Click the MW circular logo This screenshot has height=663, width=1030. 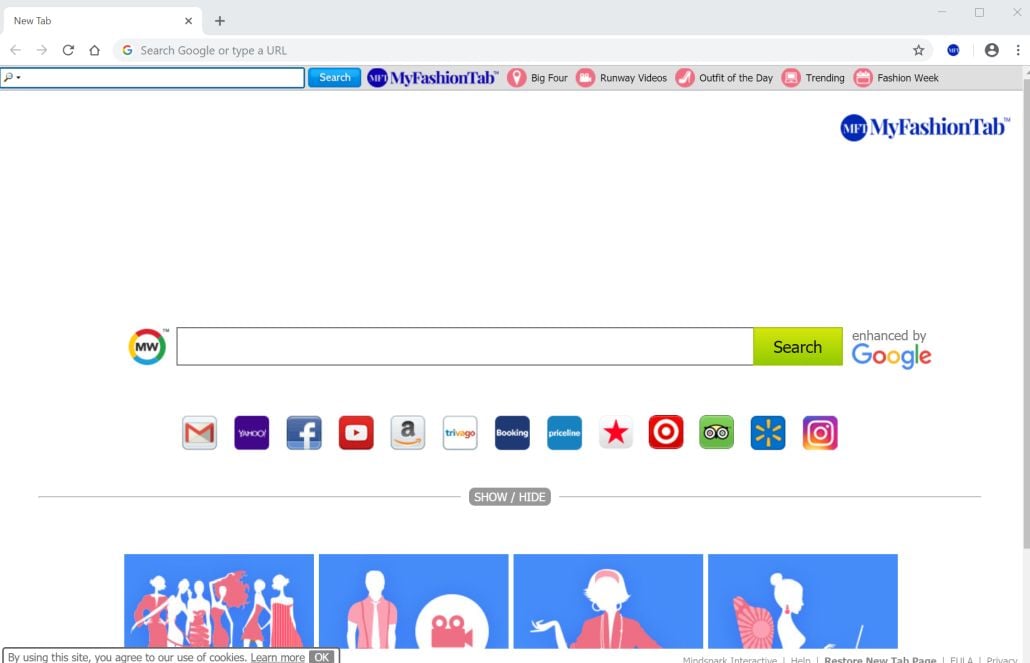pyautogui.click(x=147, y=346)
